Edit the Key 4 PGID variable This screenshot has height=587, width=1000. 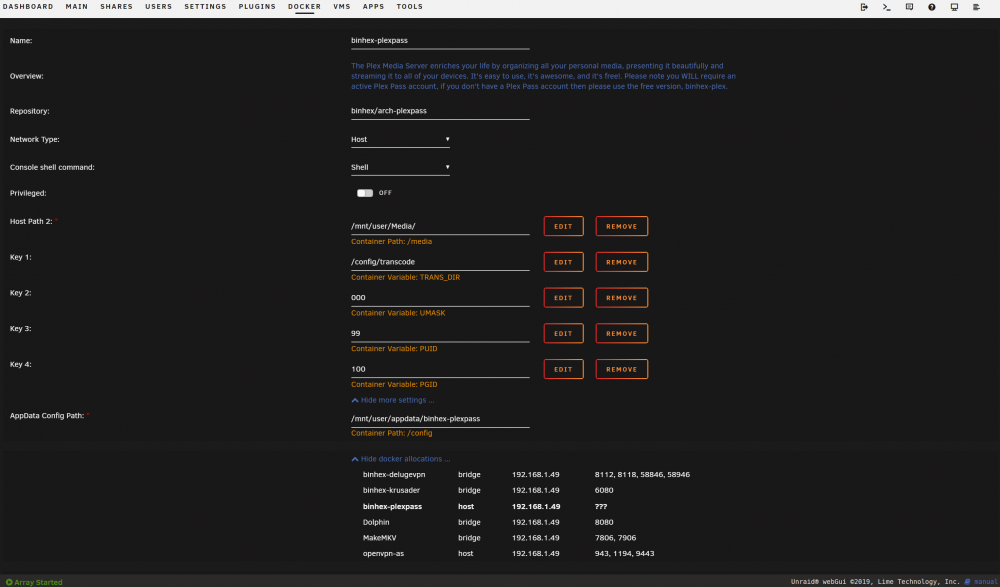(563, 369)
